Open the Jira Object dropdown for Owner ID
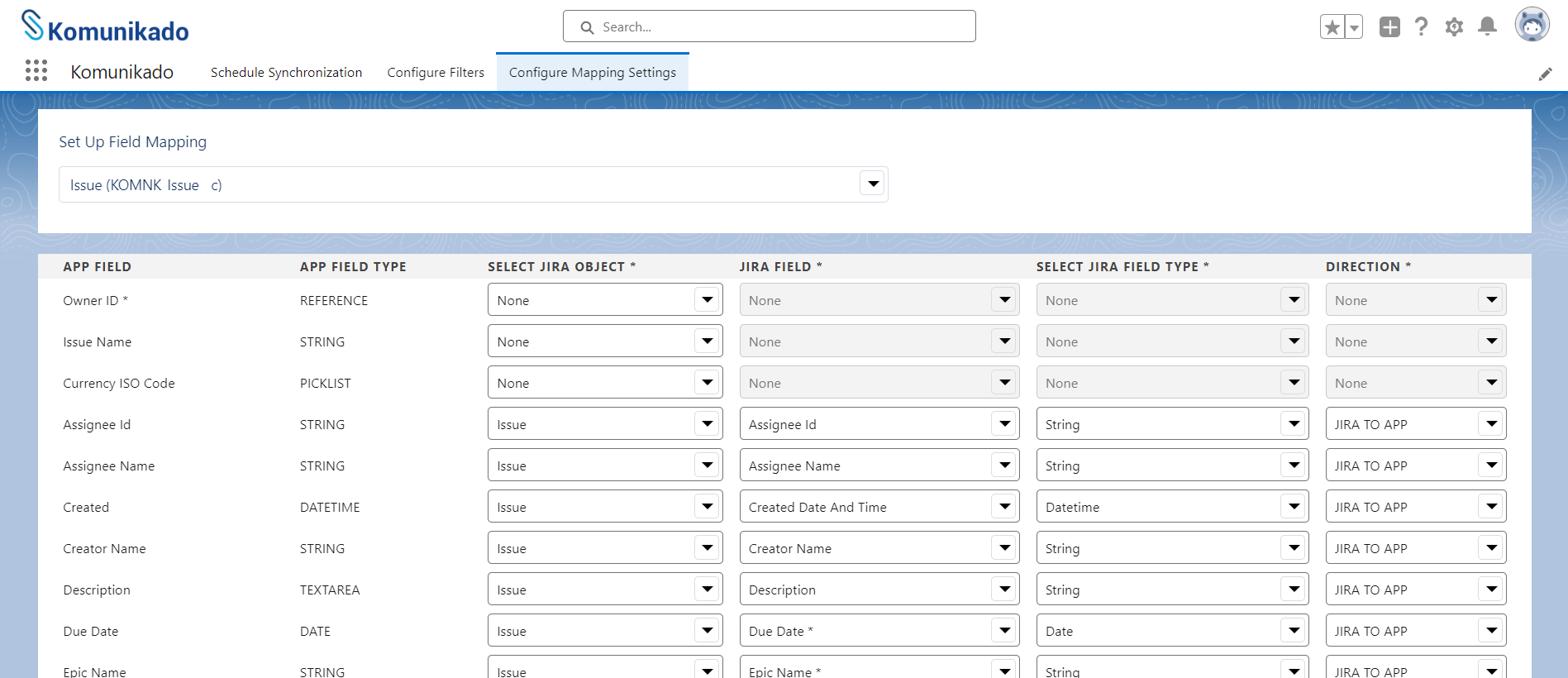 (x=605, y=300)
